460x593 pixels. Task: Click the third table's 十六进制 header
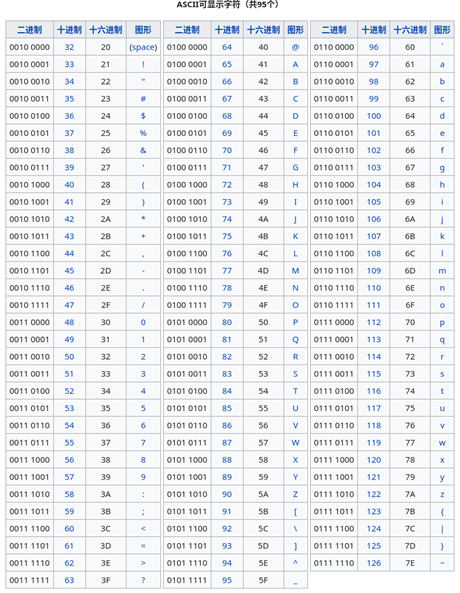pyautogui.click(x=410, y=30)
